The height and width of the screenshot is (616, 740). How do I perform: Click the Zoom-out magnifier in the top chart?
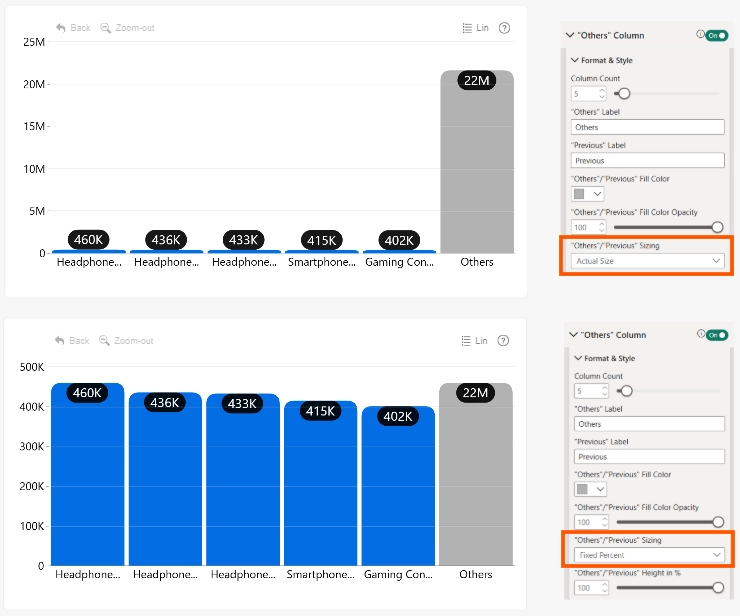point(105,28)
